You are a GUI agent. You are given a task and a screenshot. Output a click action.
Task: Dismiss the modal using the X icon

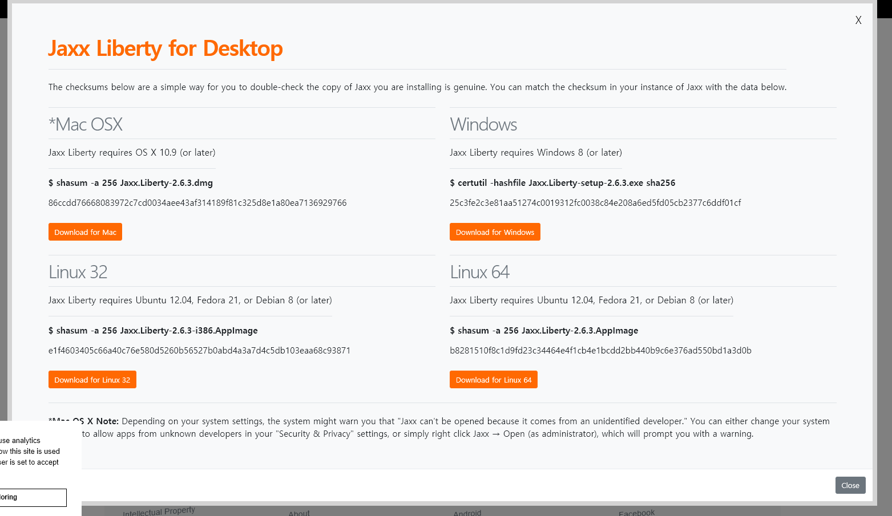(858, 20)
